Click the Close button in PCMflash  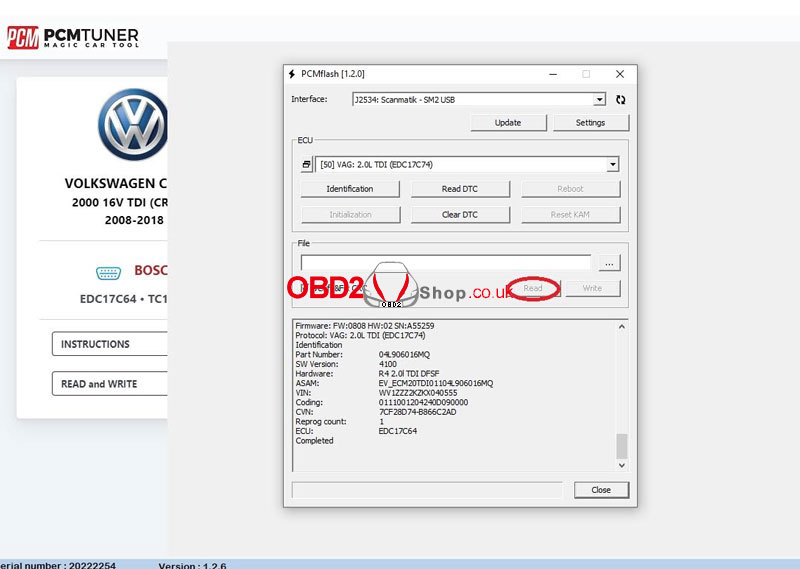pos(602,490)
